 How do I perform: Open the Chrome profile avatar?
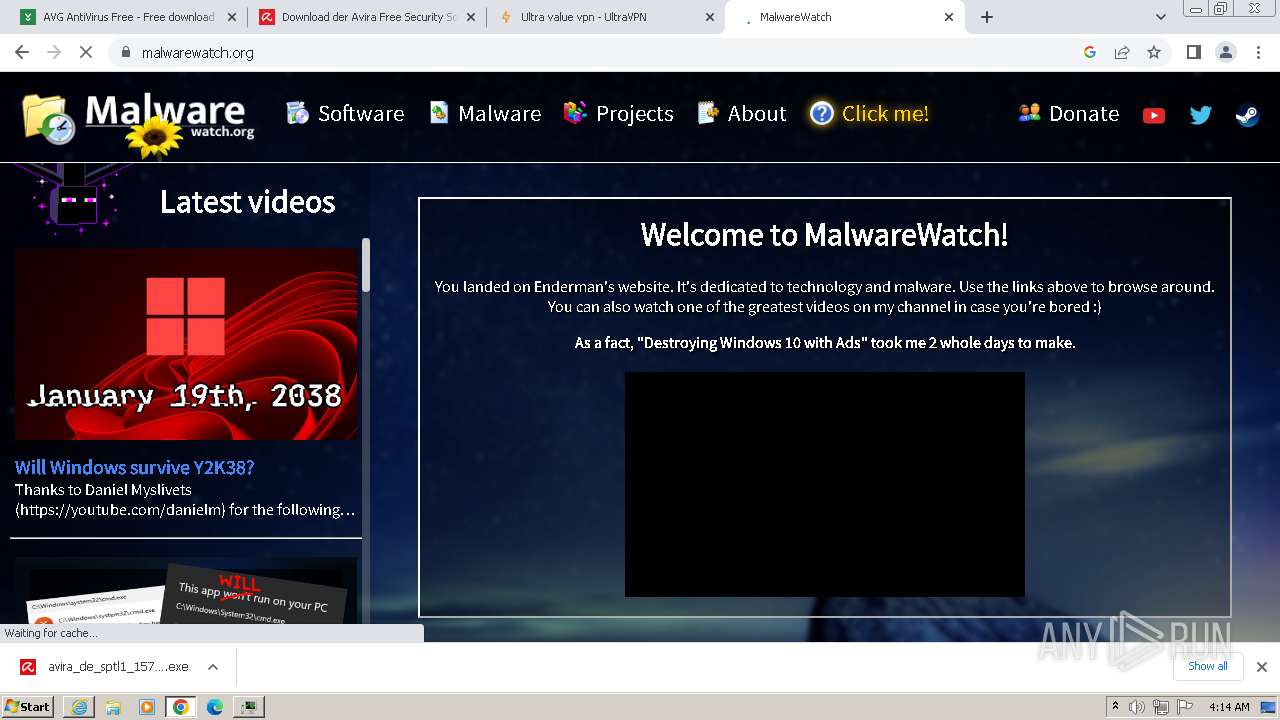(x=1226, y=52)
